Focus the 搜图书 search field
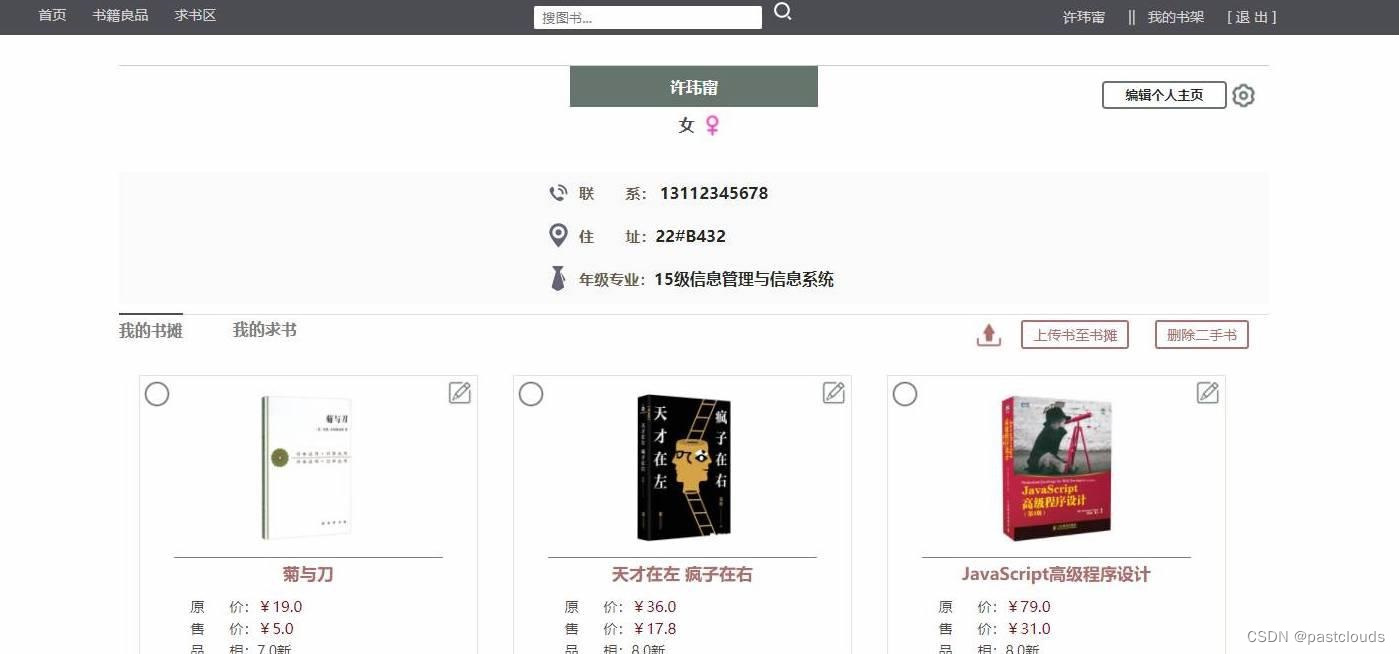Image resolution: width=1400 pixels, height=654 pixels. (x=648, y=17)
